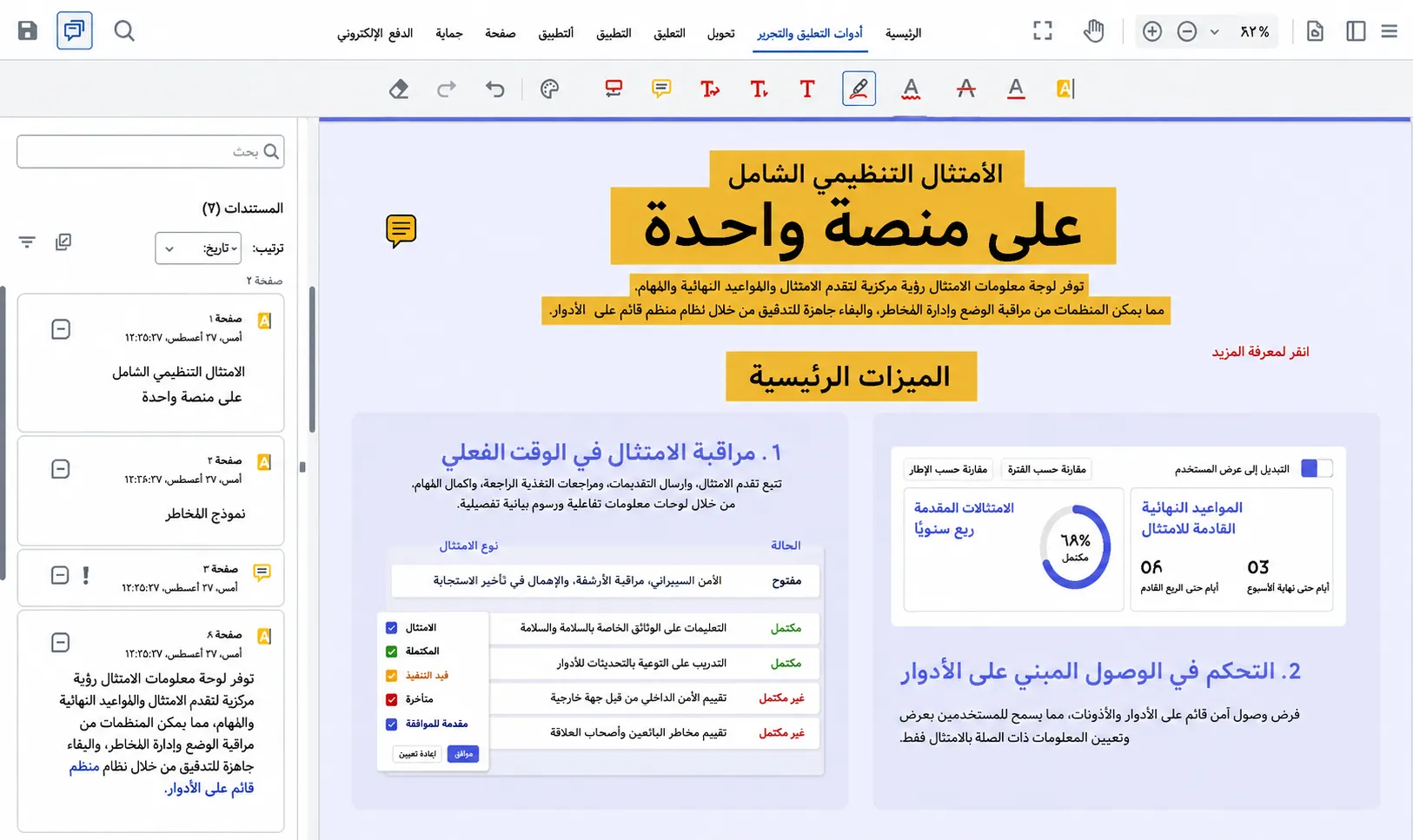1413x840 pixels.
Task: Click the ٦٨٪ progress ring
Action: click(1075, 548)
